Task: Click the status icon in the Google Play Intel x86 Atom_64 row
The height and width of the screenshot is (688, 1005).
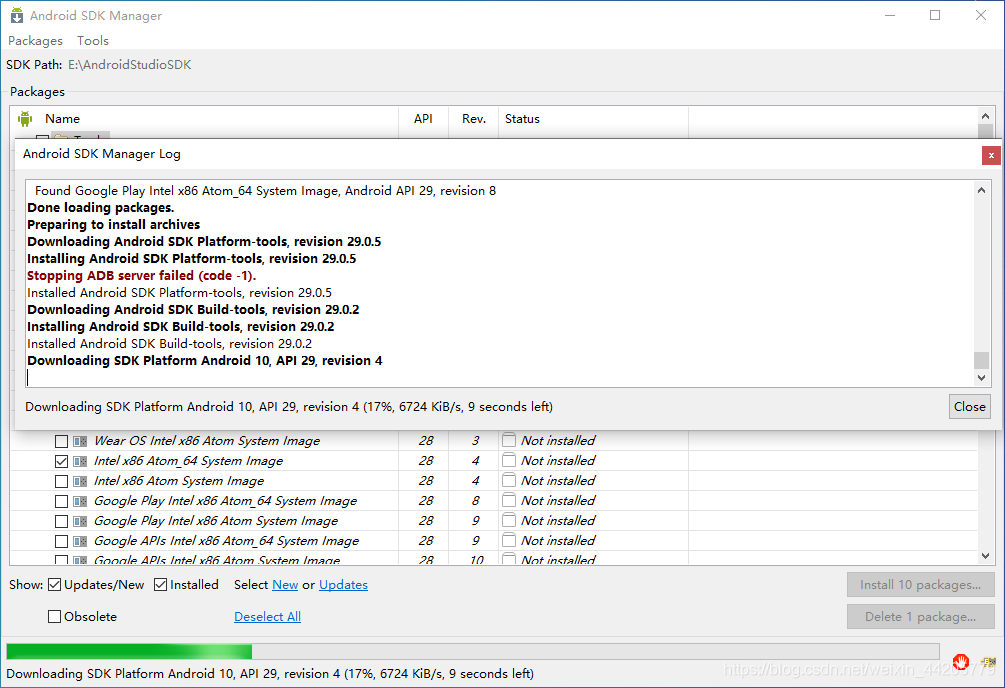Action: 509,500
